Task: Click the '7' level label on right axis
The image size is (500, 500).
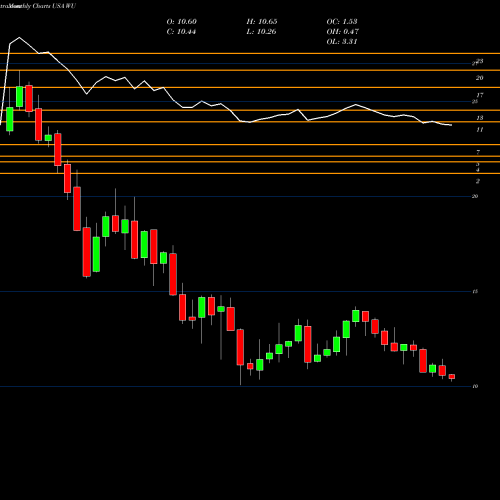Action: pyautogui.click(x=478, y=152)
